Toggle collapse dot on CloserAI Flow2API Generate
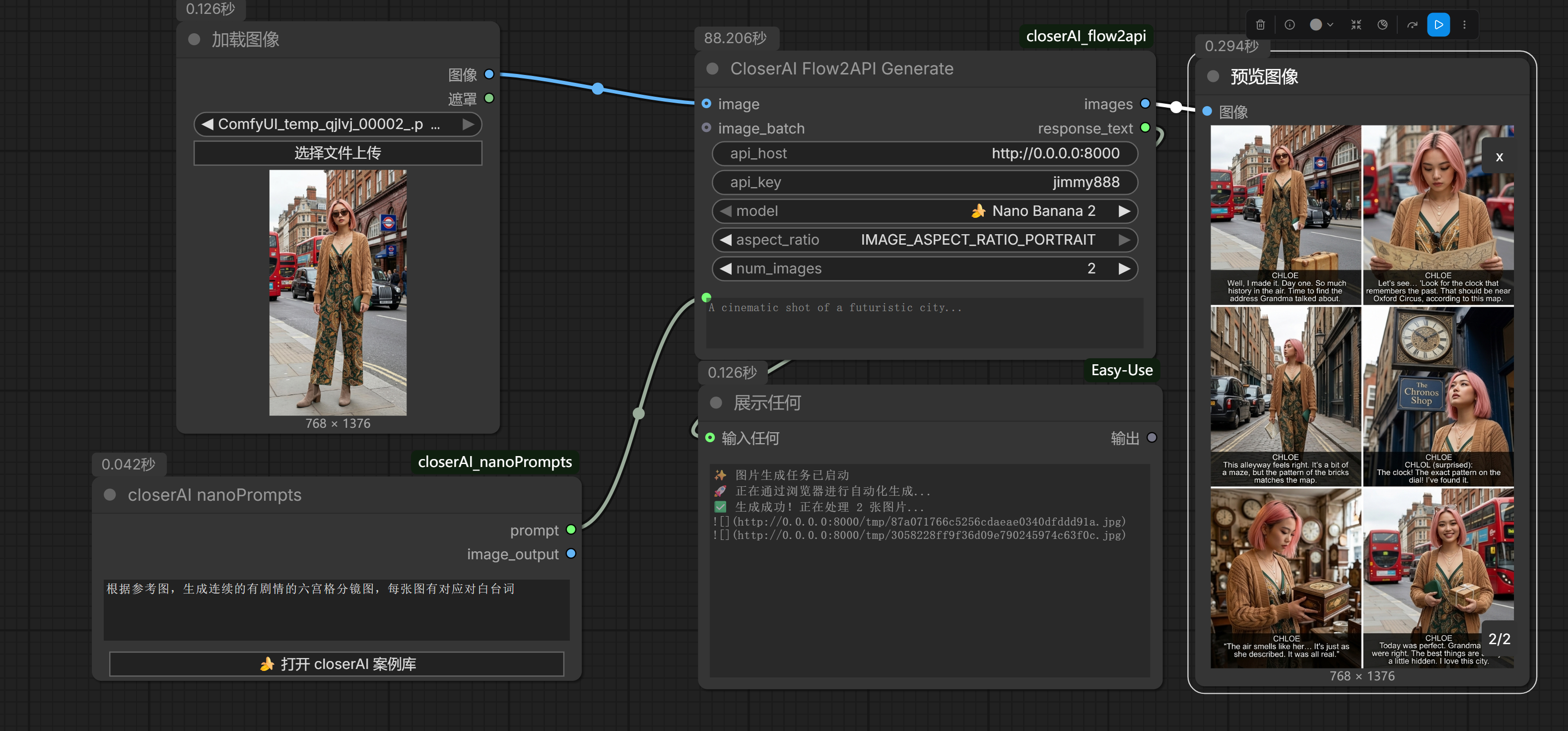1568x731 pixels. 712,69
